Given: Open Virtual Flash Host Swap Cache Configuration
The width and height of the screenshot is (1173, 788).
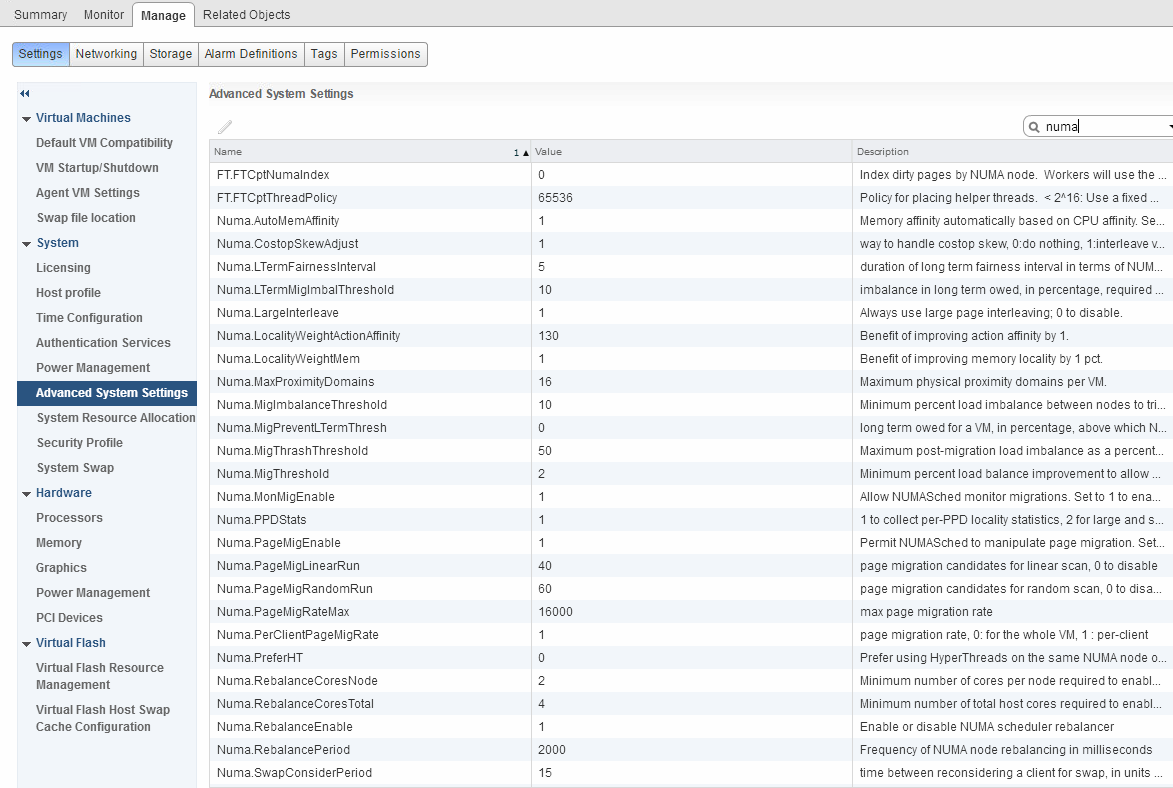Looking at the screenshot, I should [x=102, y=718].
